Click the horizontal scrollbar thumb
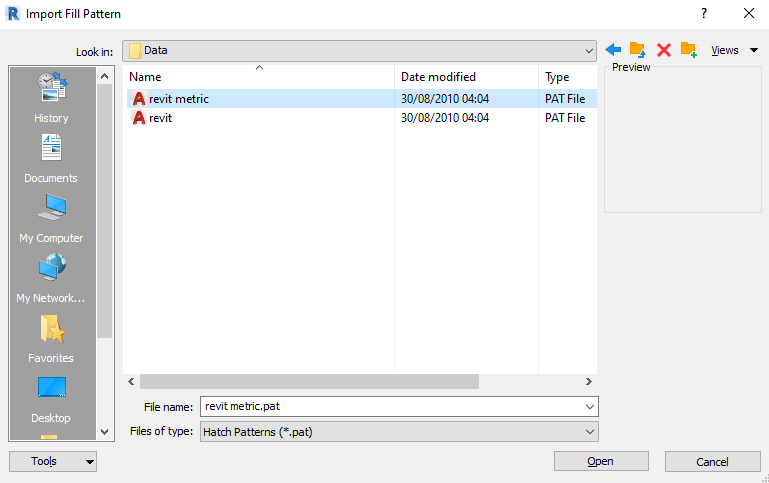The height and width of the screenshot is (483, 769). [x=309, y=381]
